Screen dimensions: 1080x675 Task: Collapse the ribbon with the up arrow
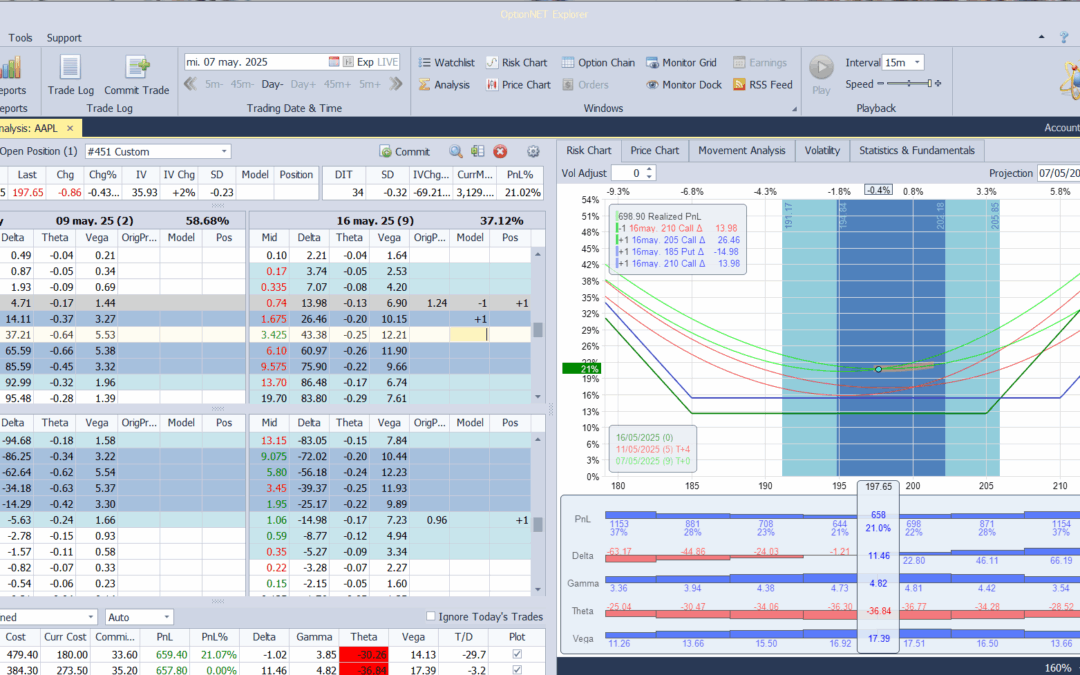coord(1041,37)
